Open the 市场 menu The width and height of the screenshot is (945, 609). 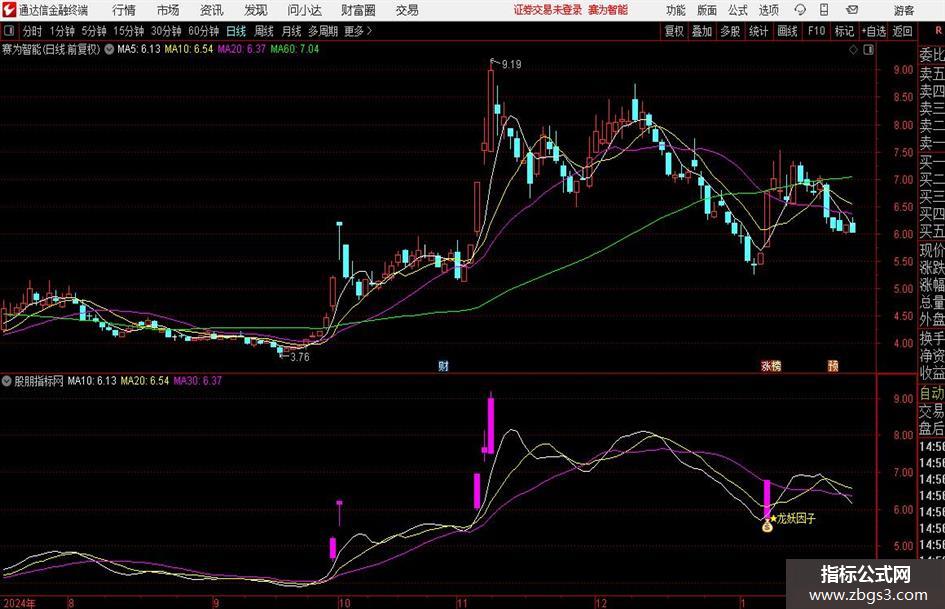[x=168, y=10]
